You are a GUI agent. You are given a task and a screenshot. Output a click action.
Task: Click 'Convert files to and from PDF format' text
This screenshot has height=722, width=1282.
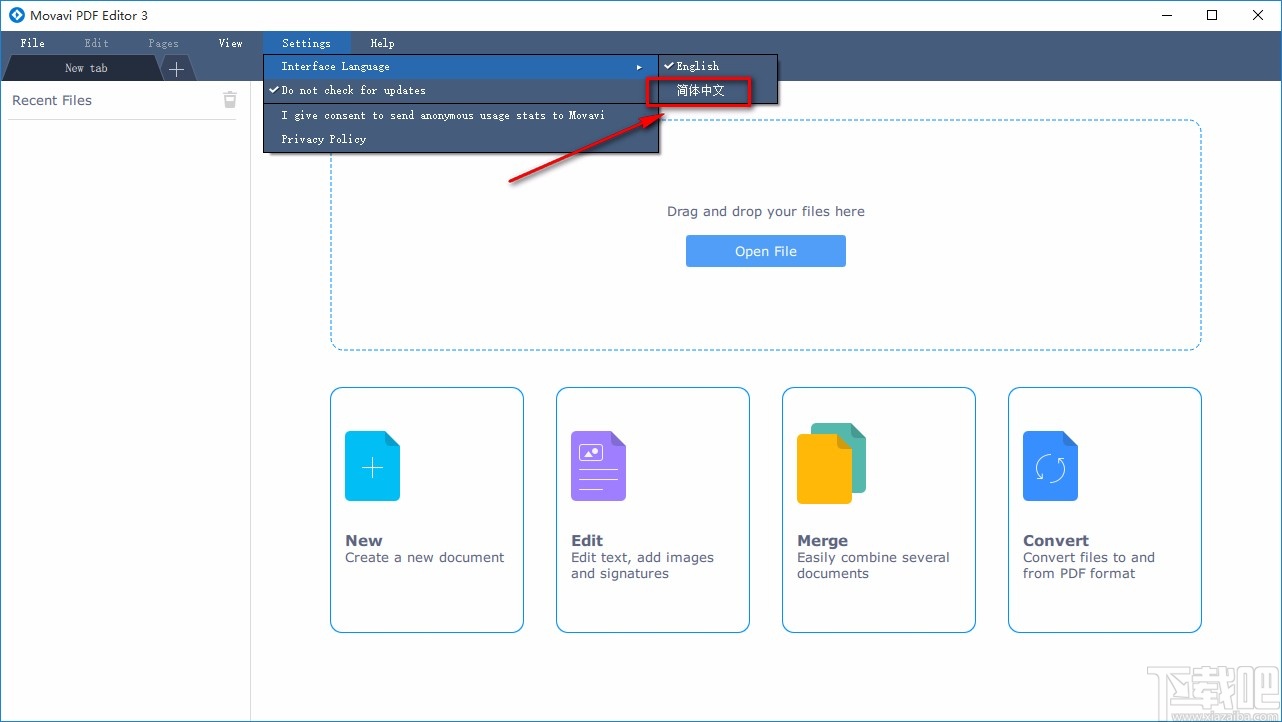point(1089,565)
